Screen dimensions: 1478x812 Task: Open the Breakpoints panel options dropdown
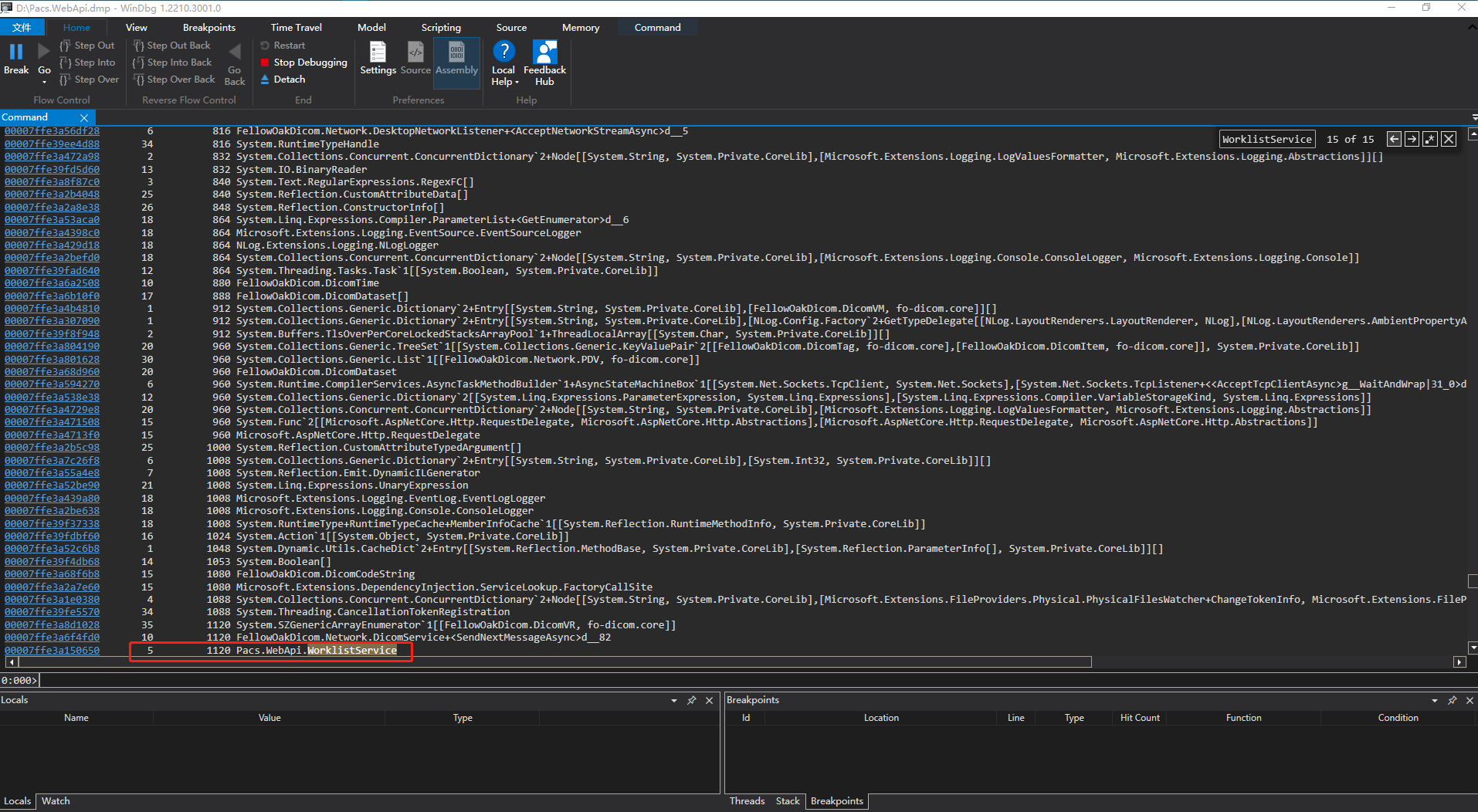coord(1434,700)
